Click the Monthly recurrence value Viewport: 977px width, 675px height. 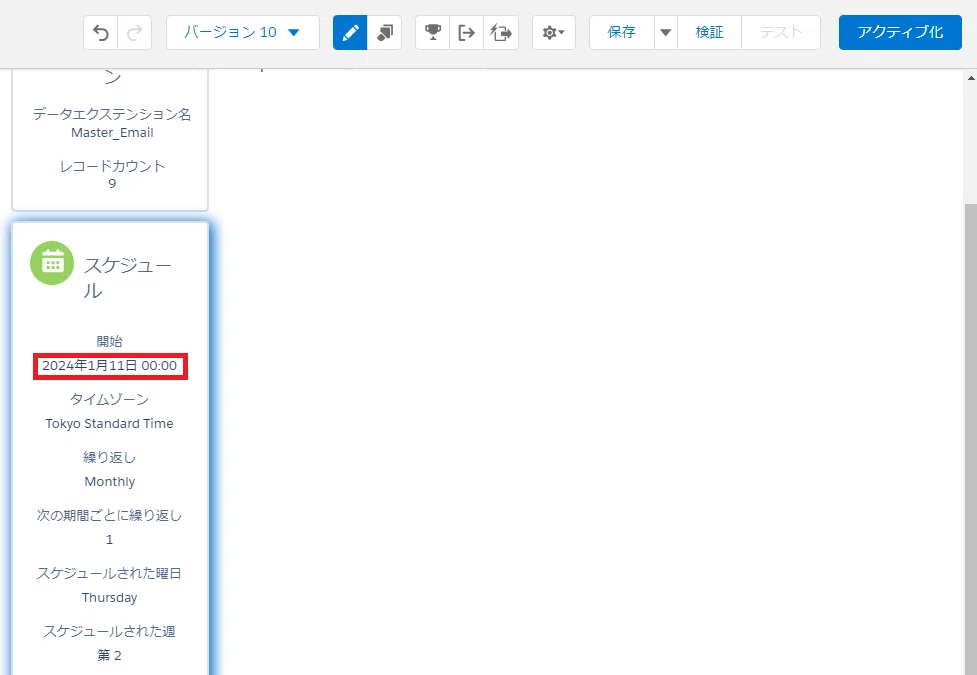tap(110, 482)
